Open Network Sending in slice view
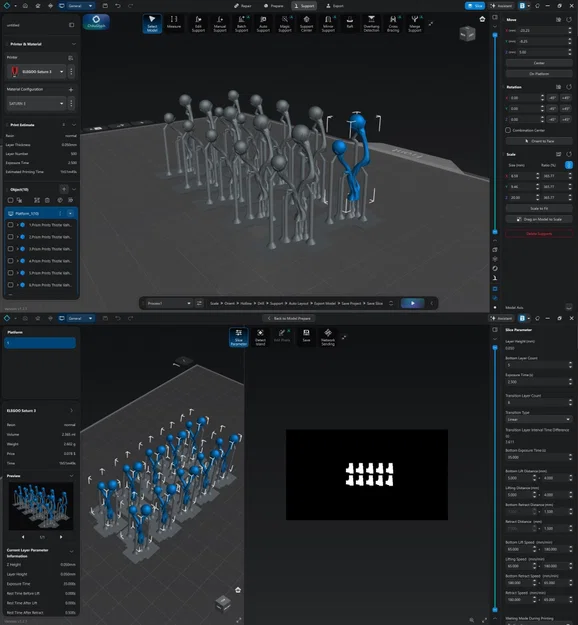578x625 pixels. click(x=328, y=337)
